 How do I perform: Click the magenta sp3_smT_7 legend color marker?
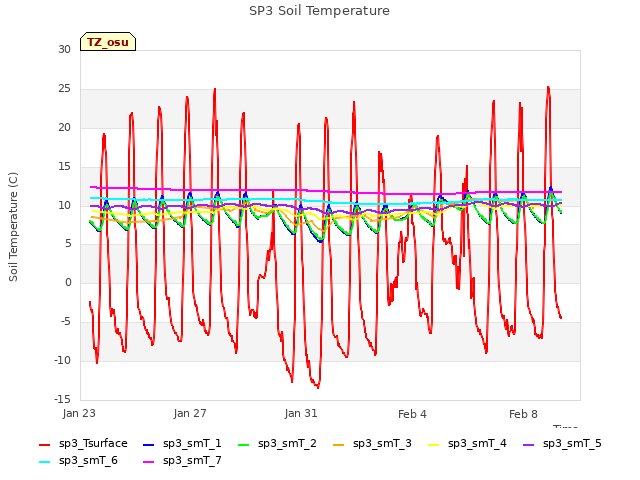click(x=149, y=462)
